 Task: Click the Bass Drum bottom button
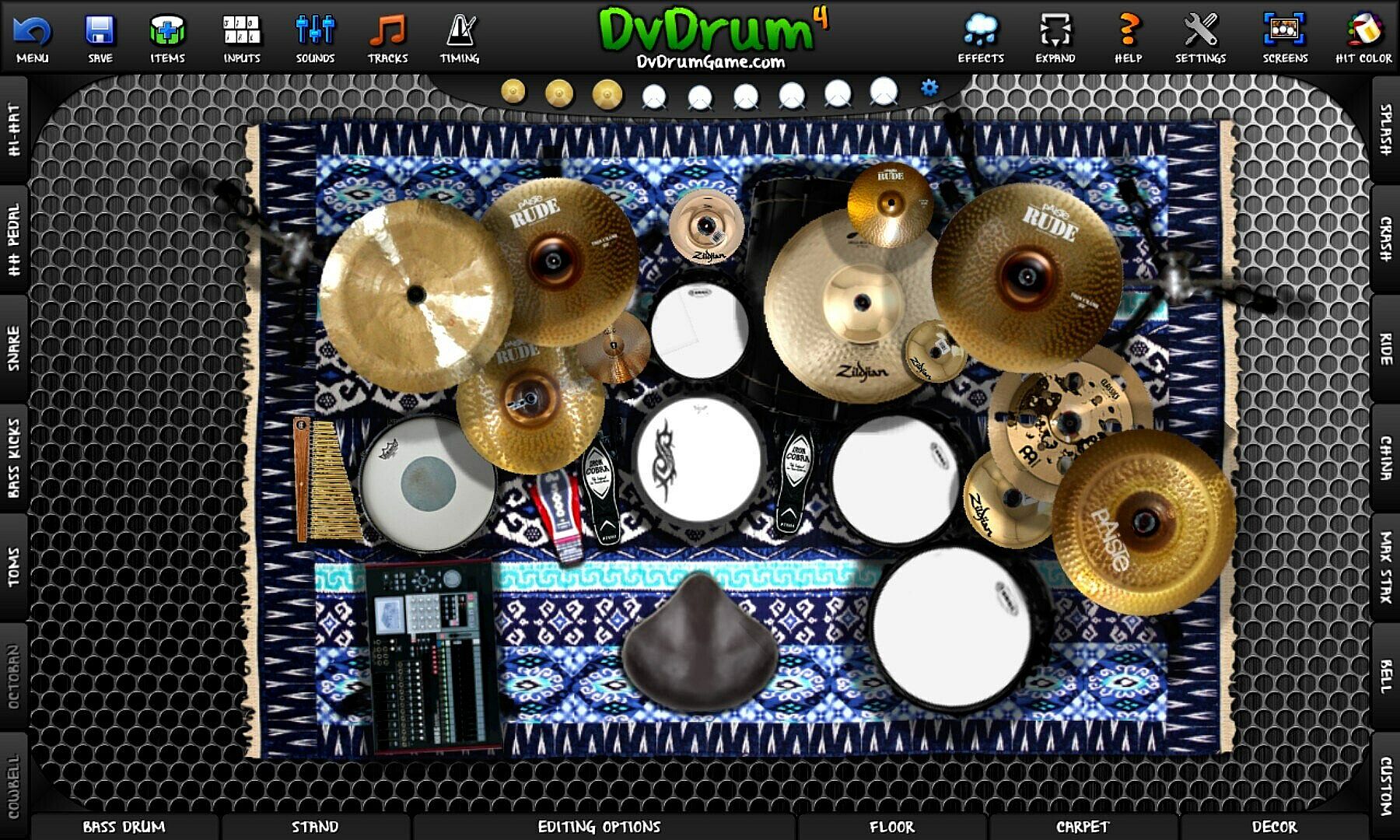(124, 827)
